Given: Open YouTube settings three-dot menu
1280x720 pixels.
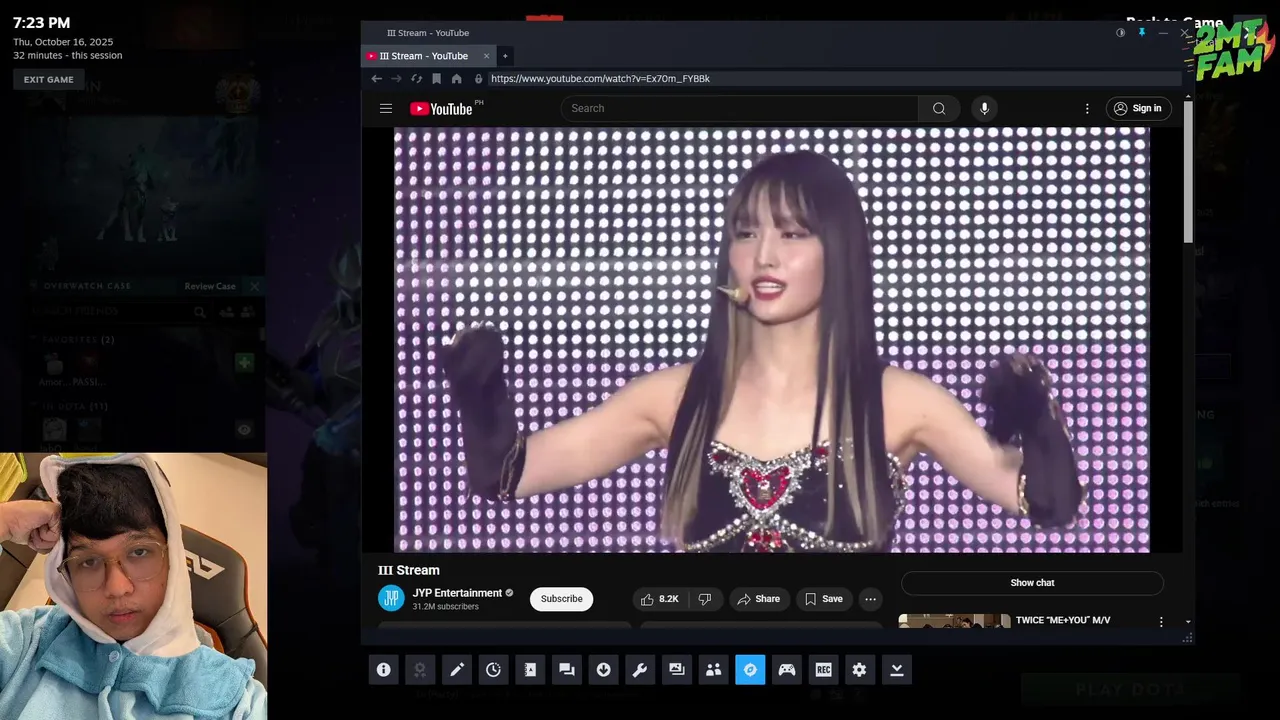Looking at the screenshot, I should click(1087, 108).
